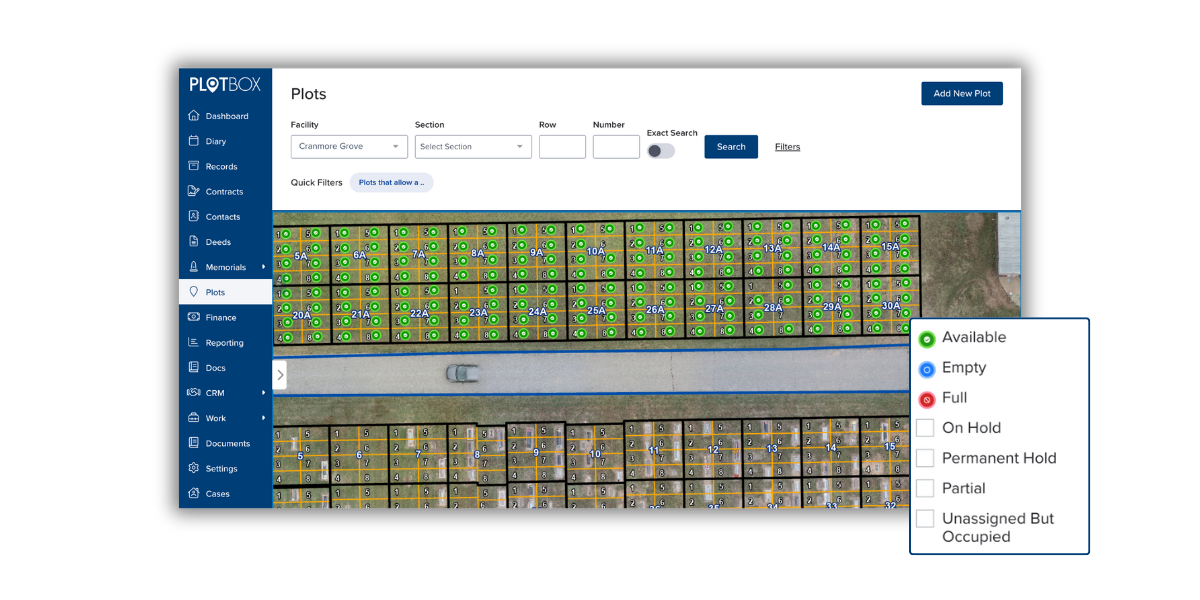Screen dimensions: 1200x600
Task: Expand the Memorials submenu arrow
Action: (x=264, y=267)
